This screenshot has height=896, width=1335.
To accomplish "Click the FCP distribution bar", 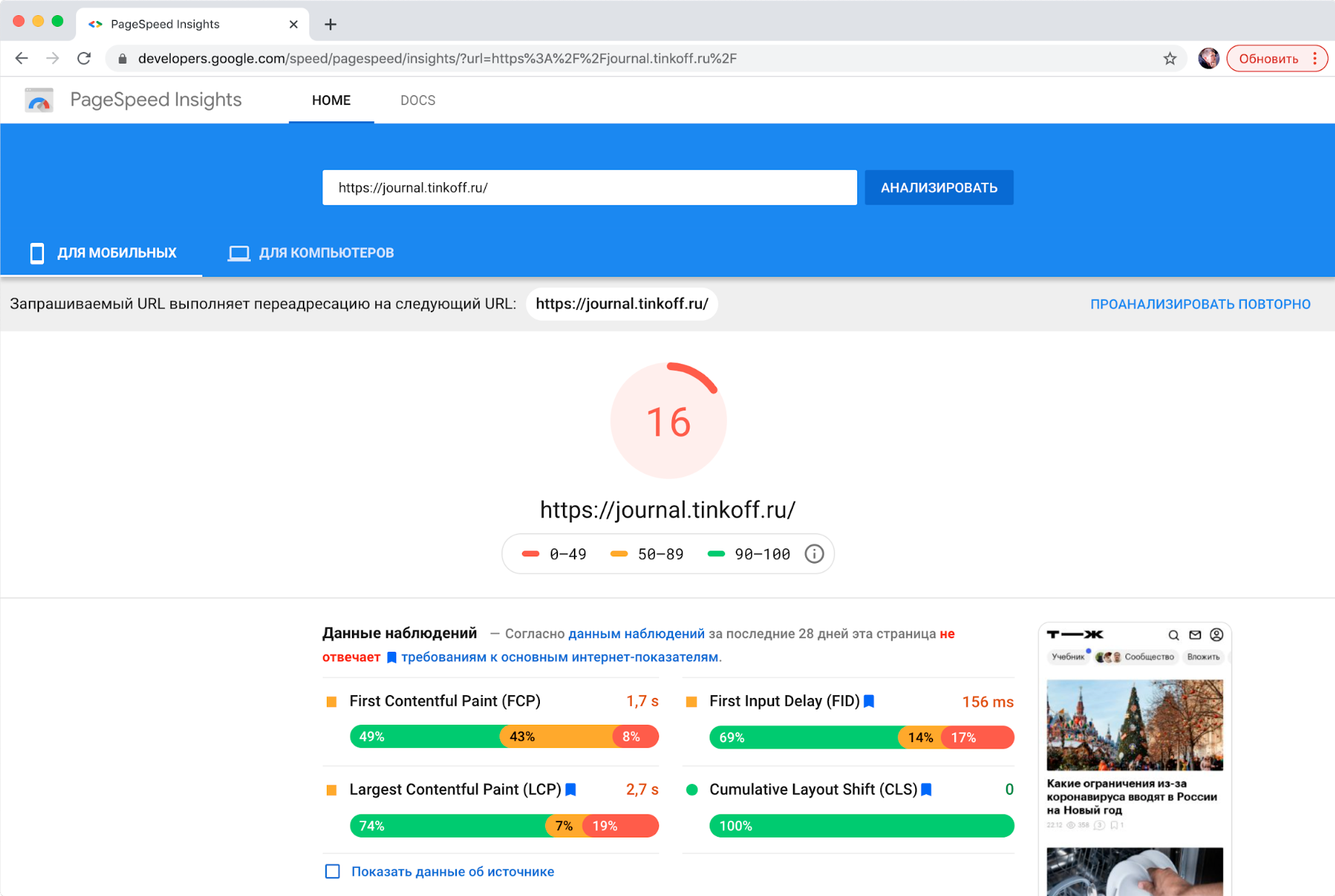I will [504, 736].
